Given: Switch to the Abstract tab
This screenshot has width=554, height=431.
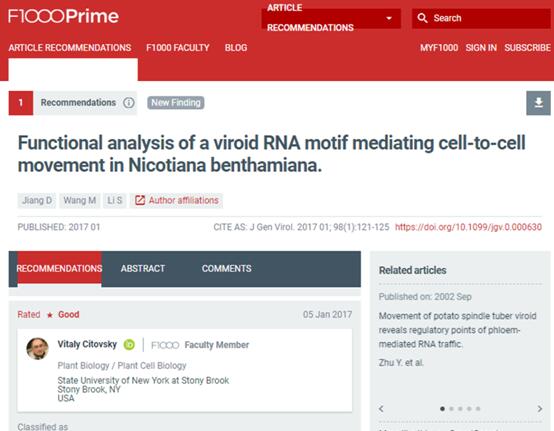Looking at the screenshot, I should (143, 268).
